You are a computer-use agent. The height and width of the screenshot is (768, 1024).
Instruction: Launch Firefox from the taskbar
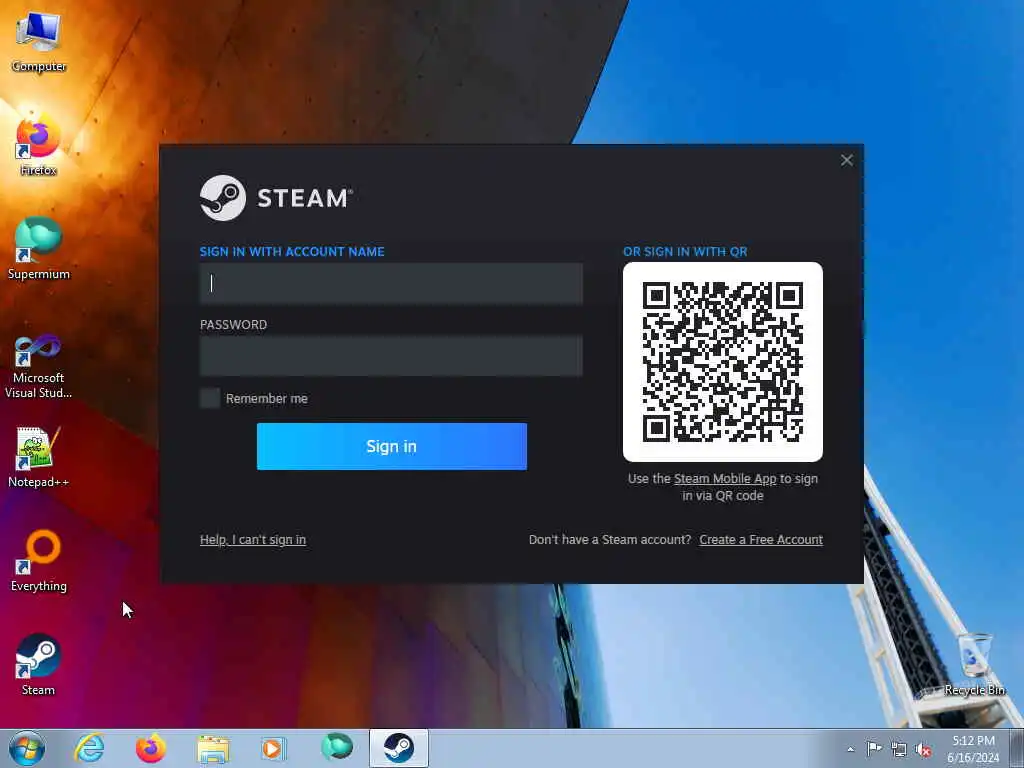[x=151, y=748]
